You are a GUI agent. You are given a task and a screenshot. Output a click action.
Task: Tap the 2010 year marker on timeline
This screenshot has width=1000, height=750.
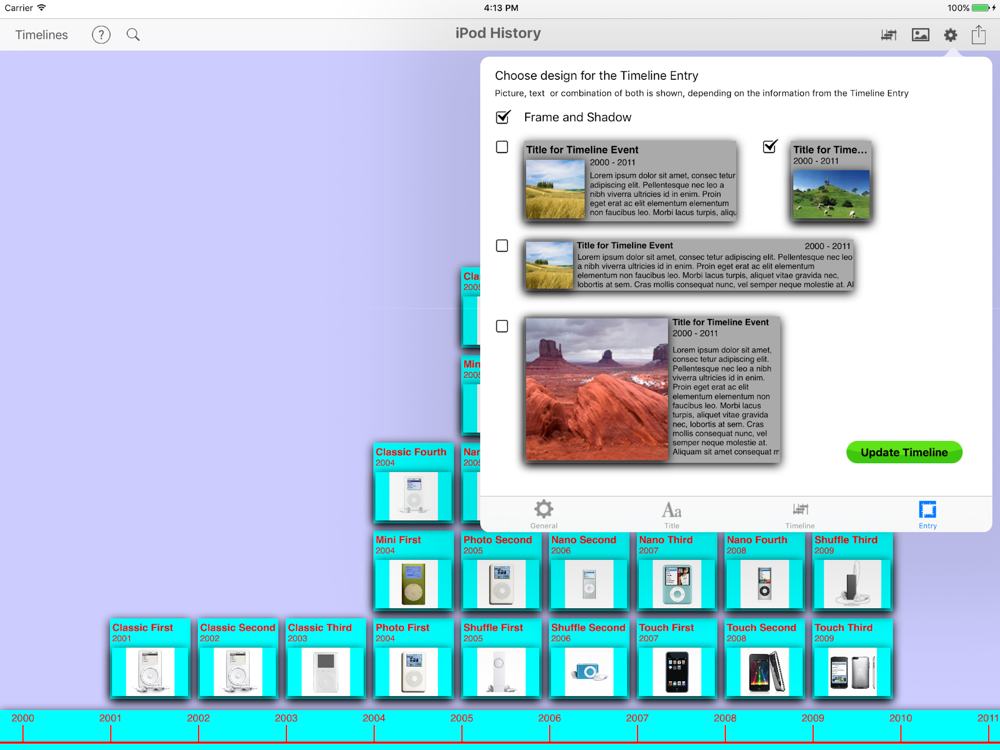click(x=901, y=718)
